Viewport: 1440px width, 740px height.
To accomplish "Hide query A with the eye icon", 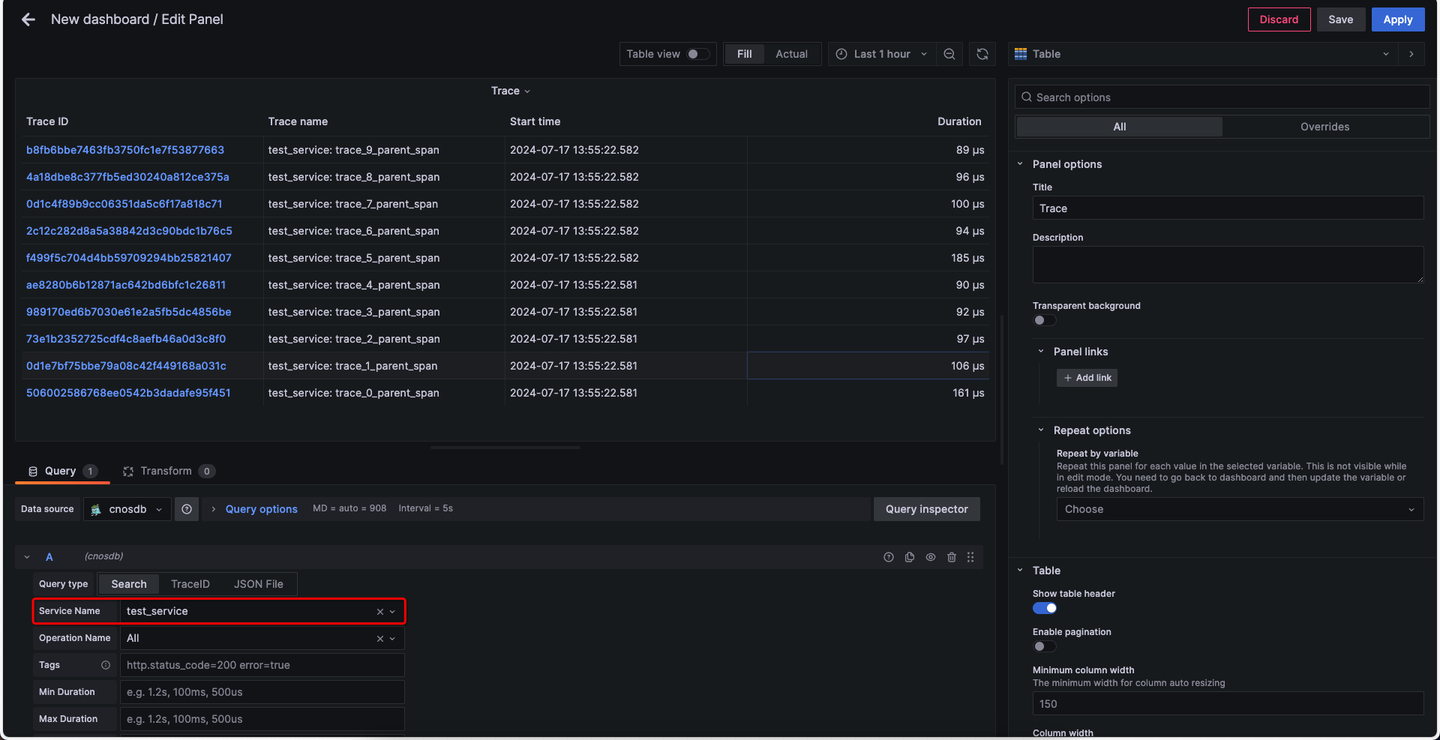I will point(930,557).
